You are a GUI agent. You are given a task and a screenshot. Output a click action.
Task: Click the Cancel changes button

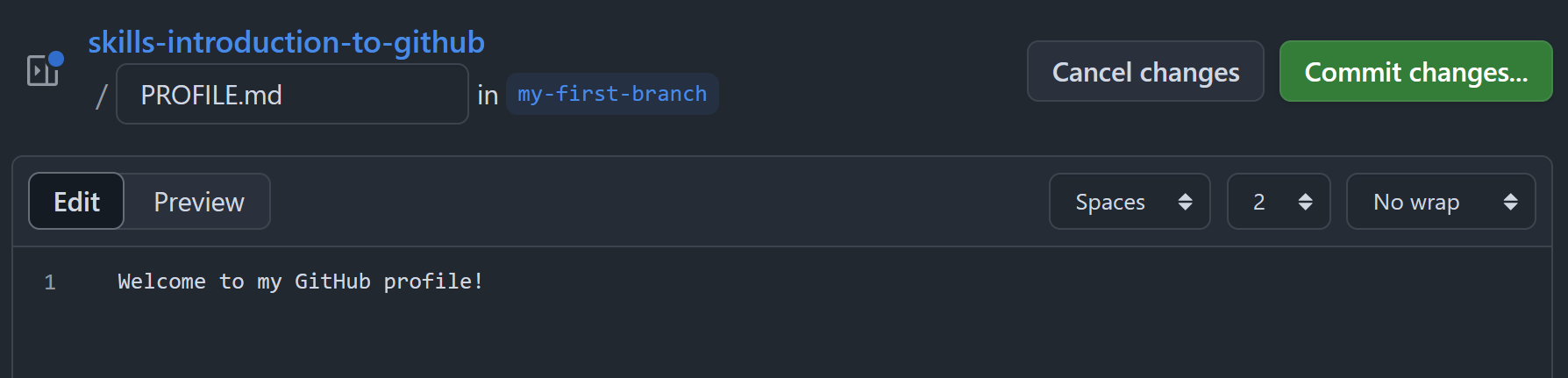pos(1145,71)
